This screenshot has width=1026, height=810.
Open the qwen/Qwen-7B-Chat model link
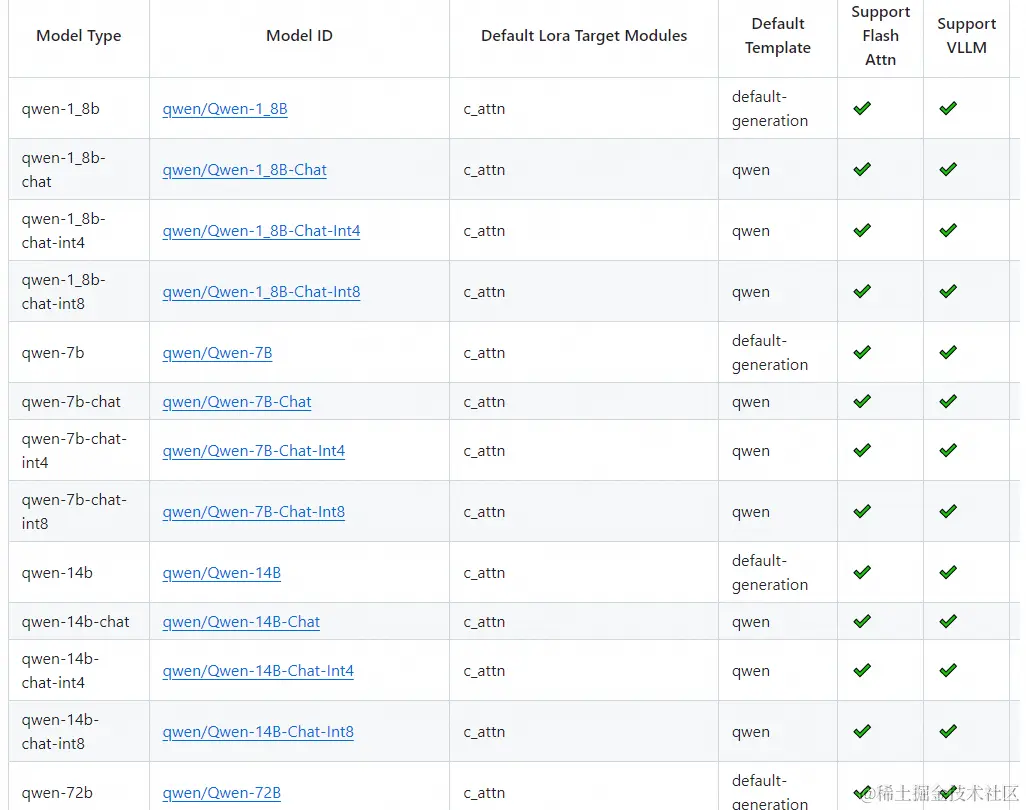click(x=237, y=402)
